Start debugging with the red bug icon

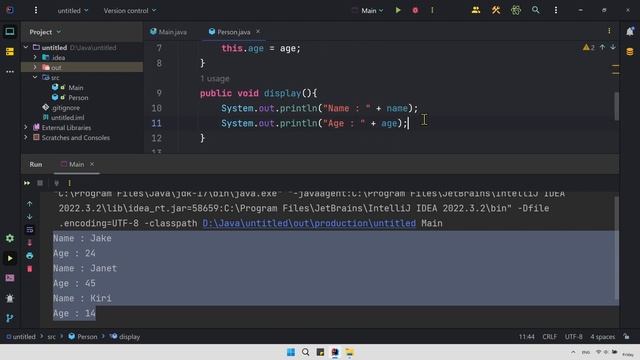pos(415,10)
